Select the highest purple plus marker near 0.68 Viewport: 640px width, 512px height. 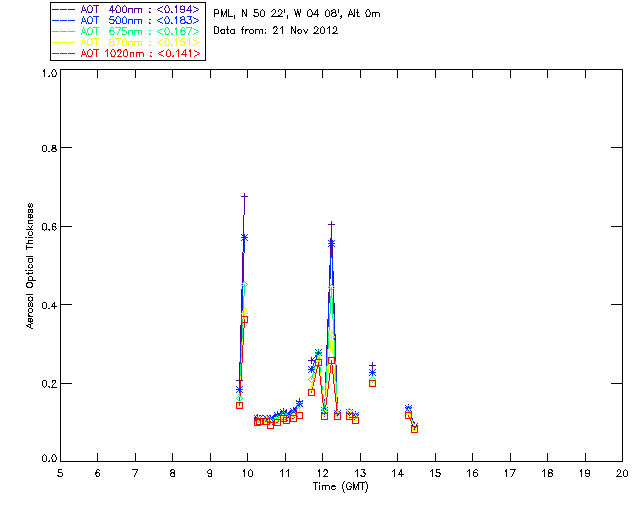pos(244,196)
